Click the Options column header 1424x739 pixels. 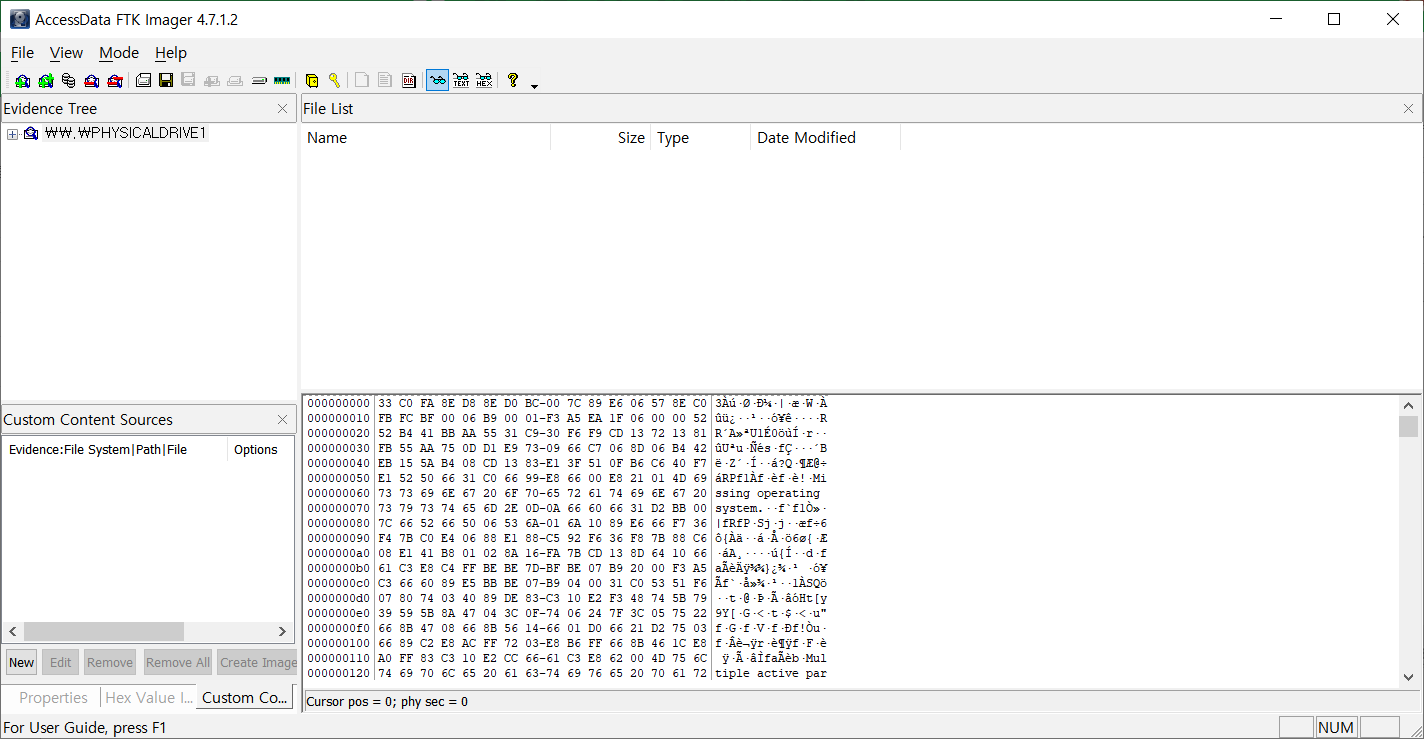[x=260, y=450]
